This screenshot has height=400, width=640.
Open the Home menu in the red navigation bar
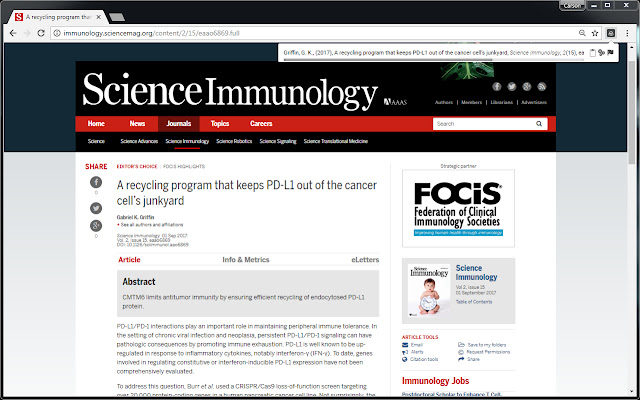click(96, 124)
